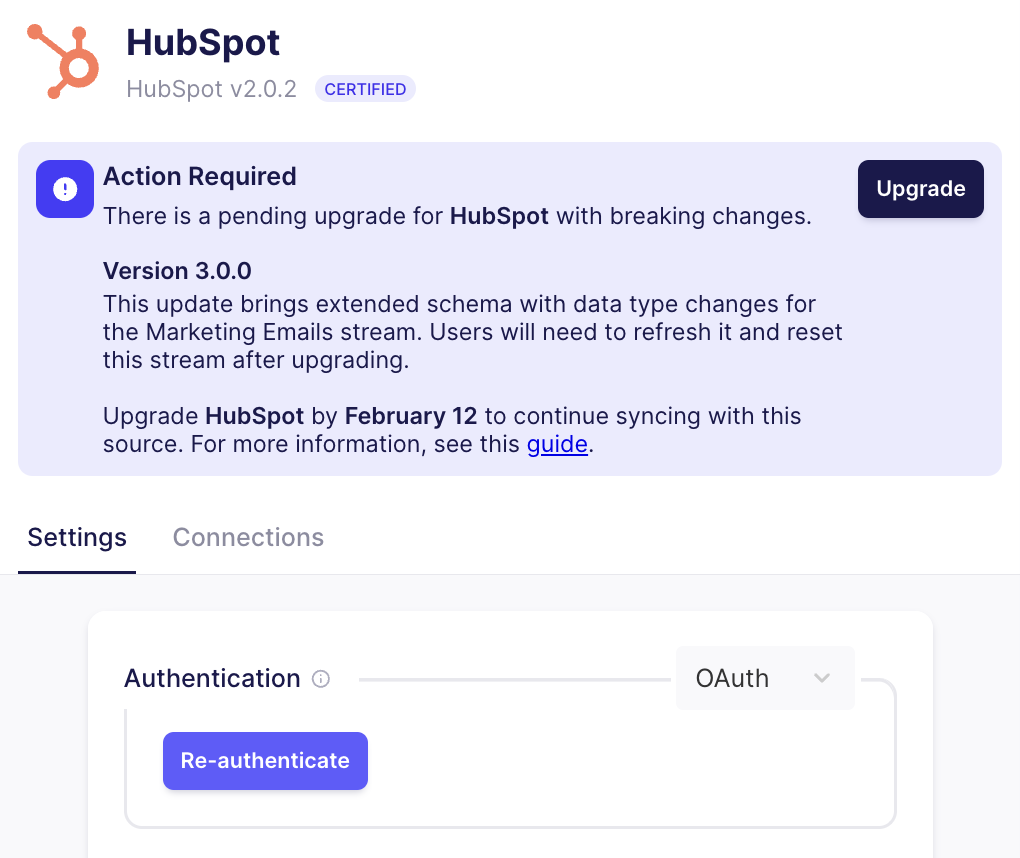Click the pending upgrade notice banner

(x=510, y=308)
